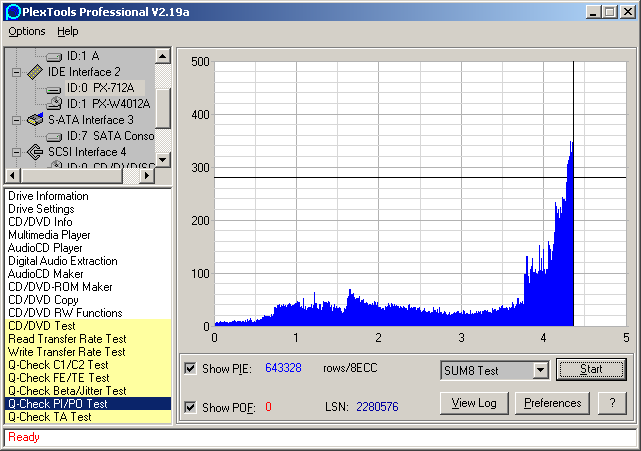Select Q-Check PI/PO Test

pos(88,404)
